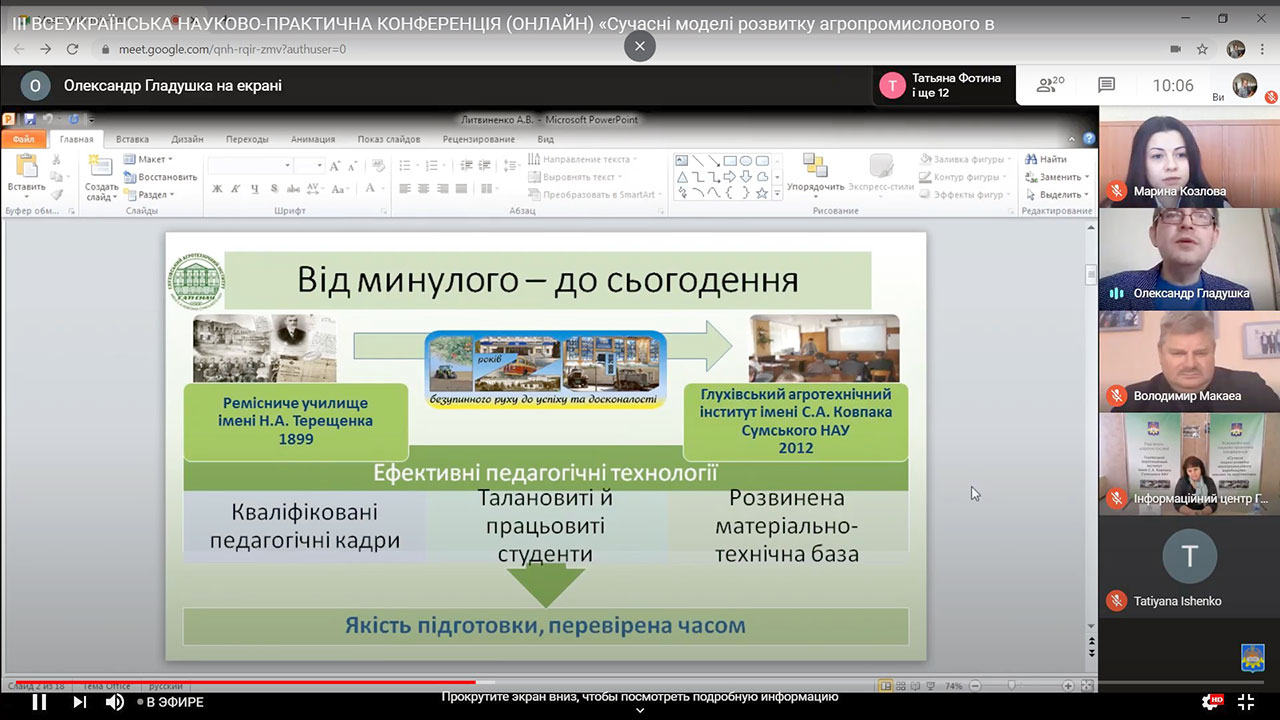The height and width of the screenshot is (720, 1280).
Task: Toggle italic (К) formatting
Action: (236, 189)
